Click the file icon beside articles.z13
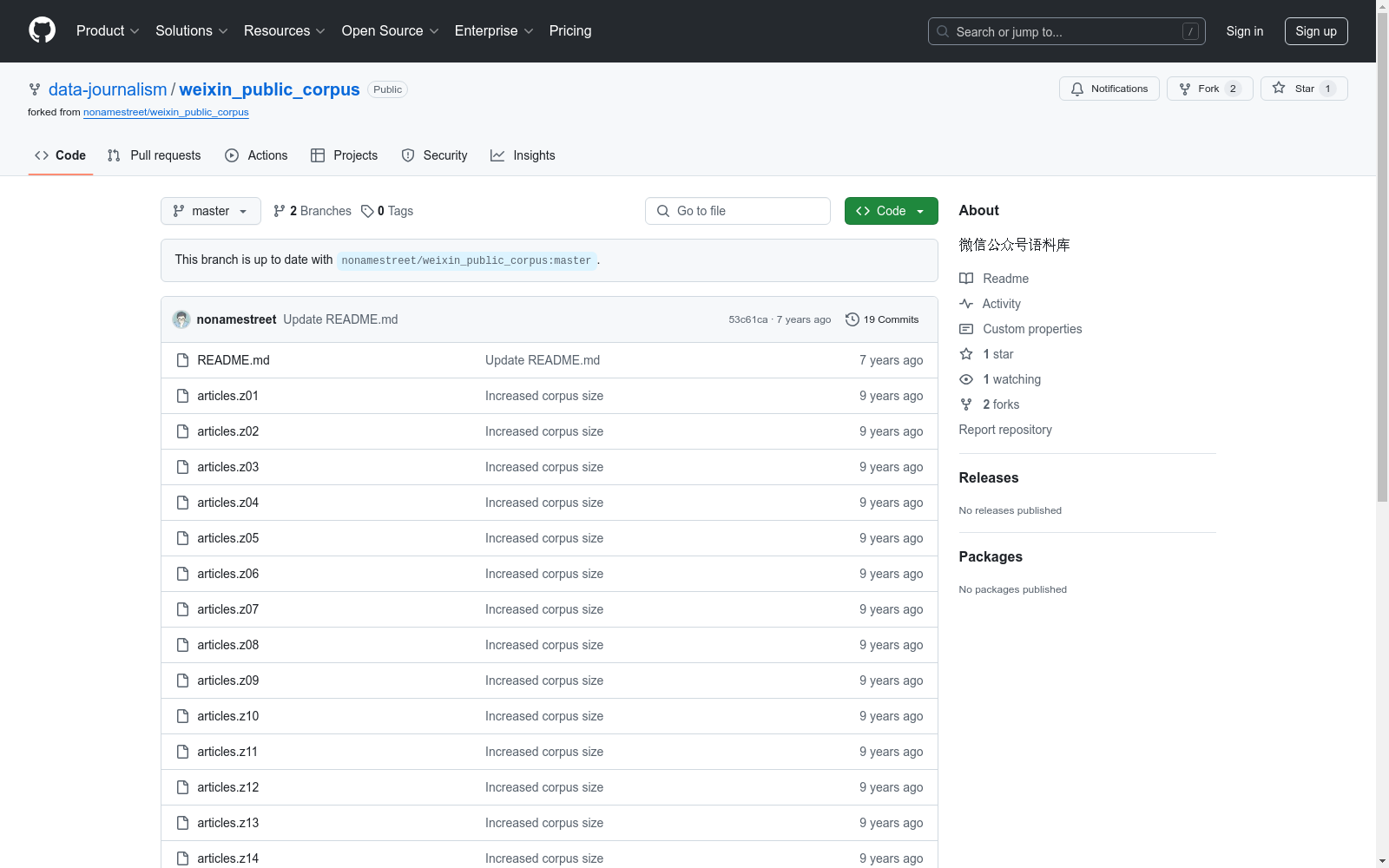Viewport: 1389px width, 868px height. pyautogui.click(x=182, y=823)
